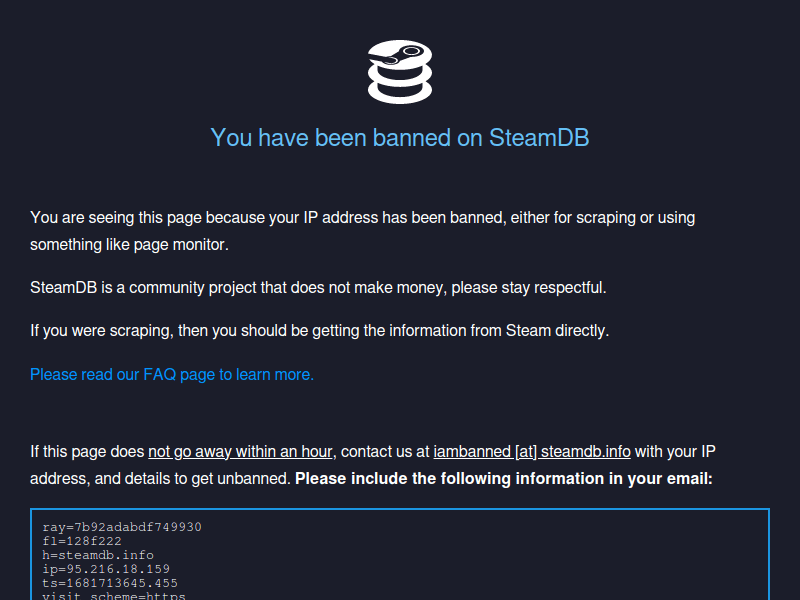Click the ray=7b92adabdf749930 line
Image resolution: width=800 pixels, height=600 pixels.
(x=122, y=527)
